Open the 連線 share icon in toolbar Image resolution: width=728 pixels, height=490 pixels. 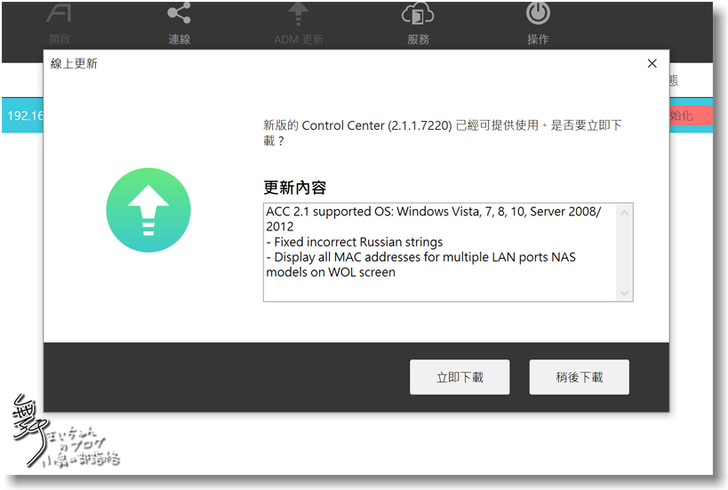click(x=179, y=23)
